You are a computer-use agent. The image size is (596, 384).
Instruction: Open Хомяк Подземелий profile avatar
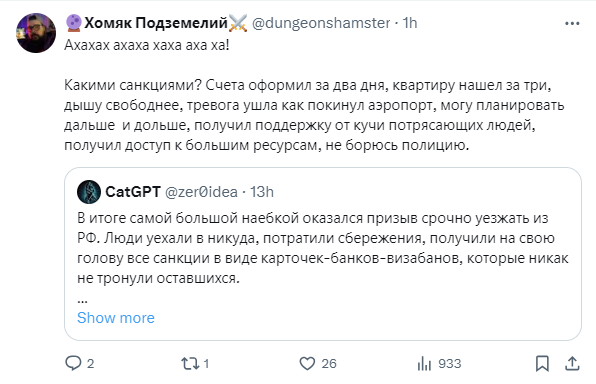click(x=36, y=33)
